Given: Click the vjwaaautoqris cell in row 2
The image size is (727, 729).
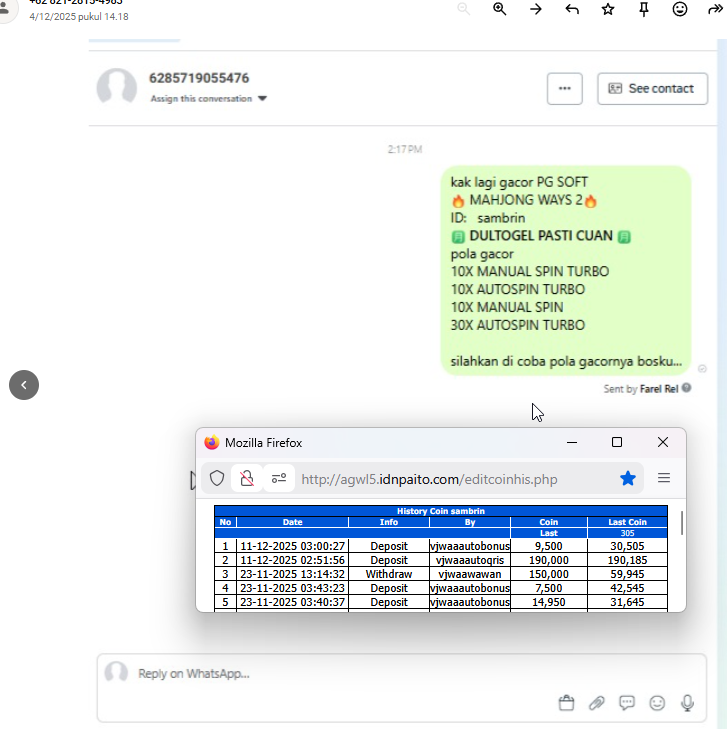Looking at the screenshot, I should pos(470,560).
